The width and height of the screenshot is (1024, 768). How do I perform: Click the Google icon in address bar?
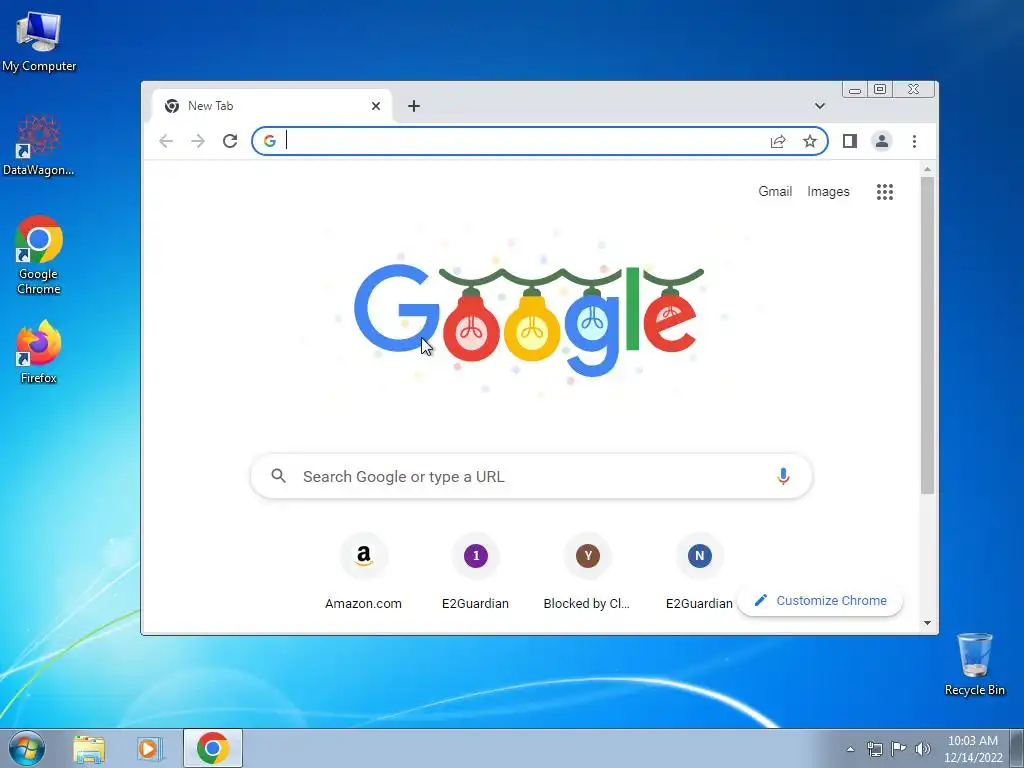click(x=270, y=141)
